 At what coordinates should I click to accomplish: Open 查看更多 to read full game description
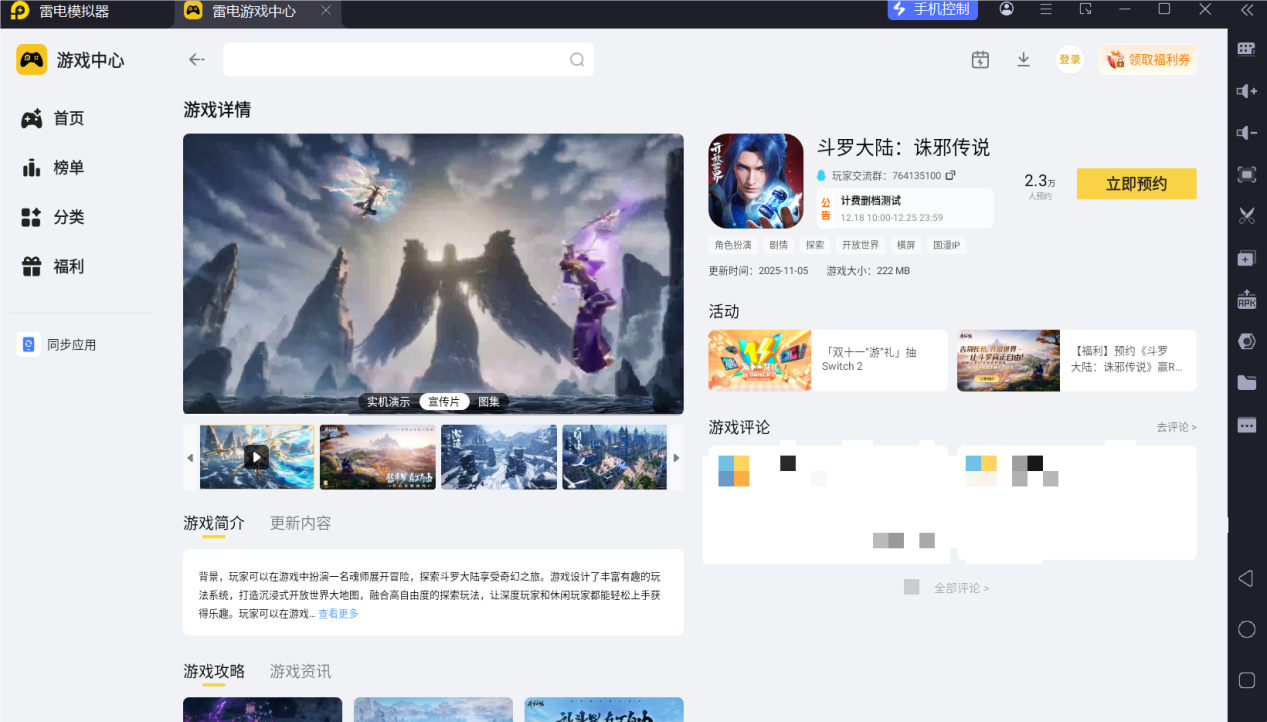(337, 613)
